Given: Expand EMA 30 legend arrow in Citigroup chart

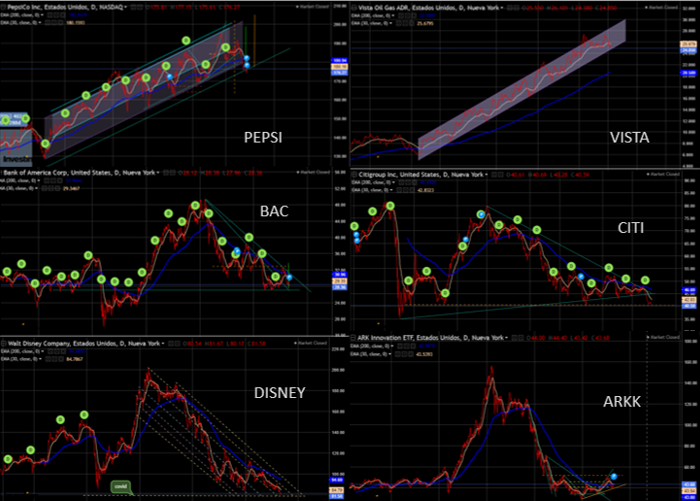Looking at the screenshot, I should [x=391, y=190].
